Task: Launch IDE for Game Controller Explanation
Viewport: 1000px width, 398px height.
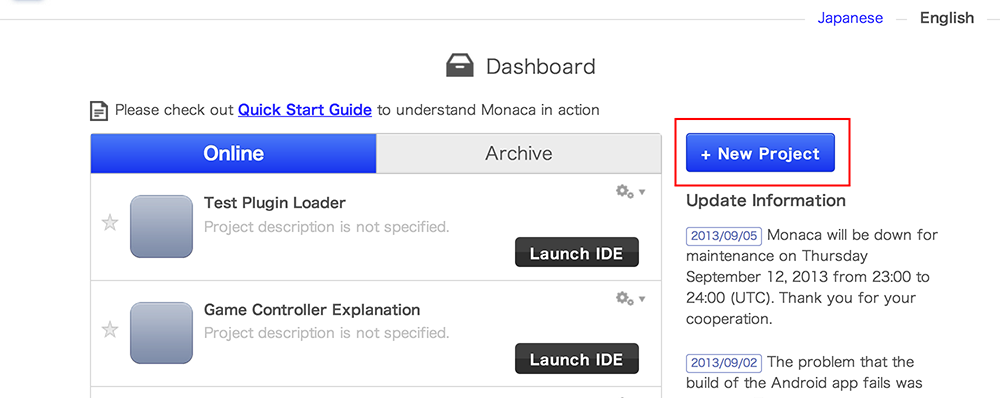Action: pos(577,359)
